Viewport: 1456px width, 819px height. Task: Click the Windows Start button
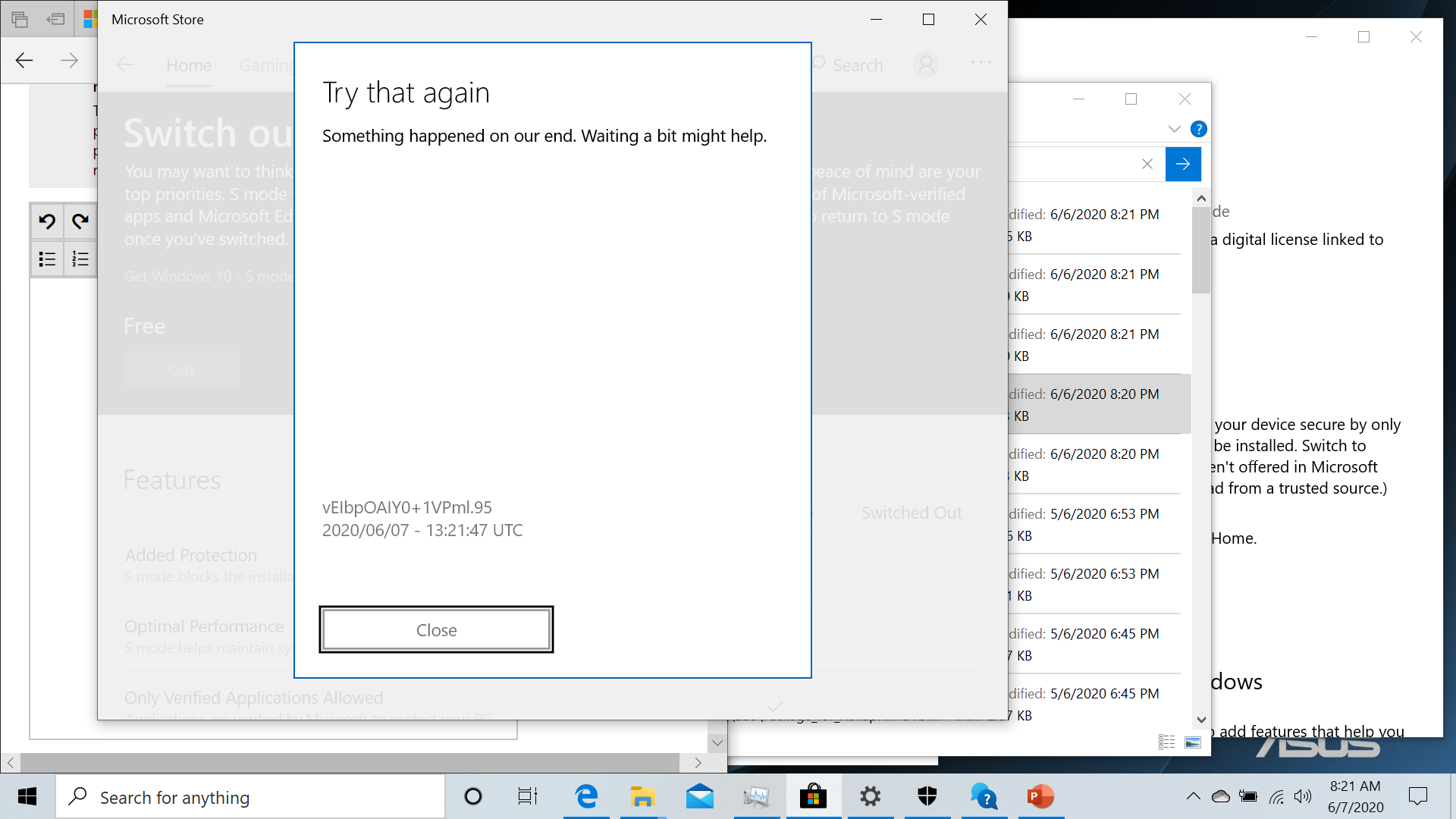pyautogui.click(x=27, y=796)
